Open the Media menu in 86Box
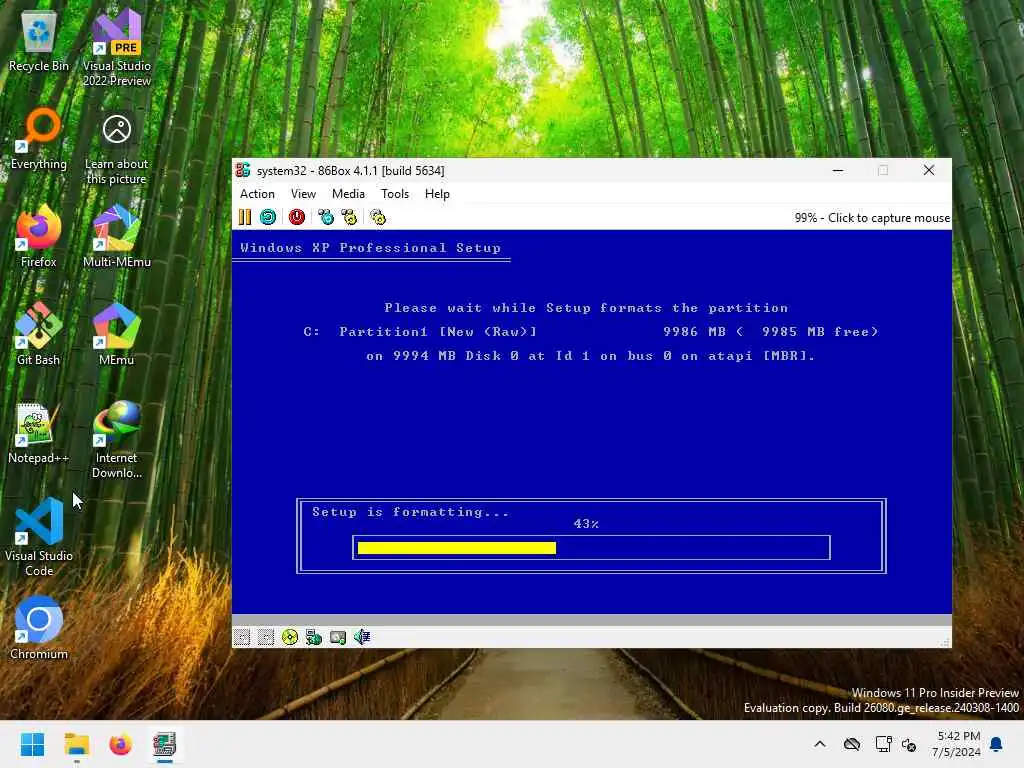 coord(348,194)
